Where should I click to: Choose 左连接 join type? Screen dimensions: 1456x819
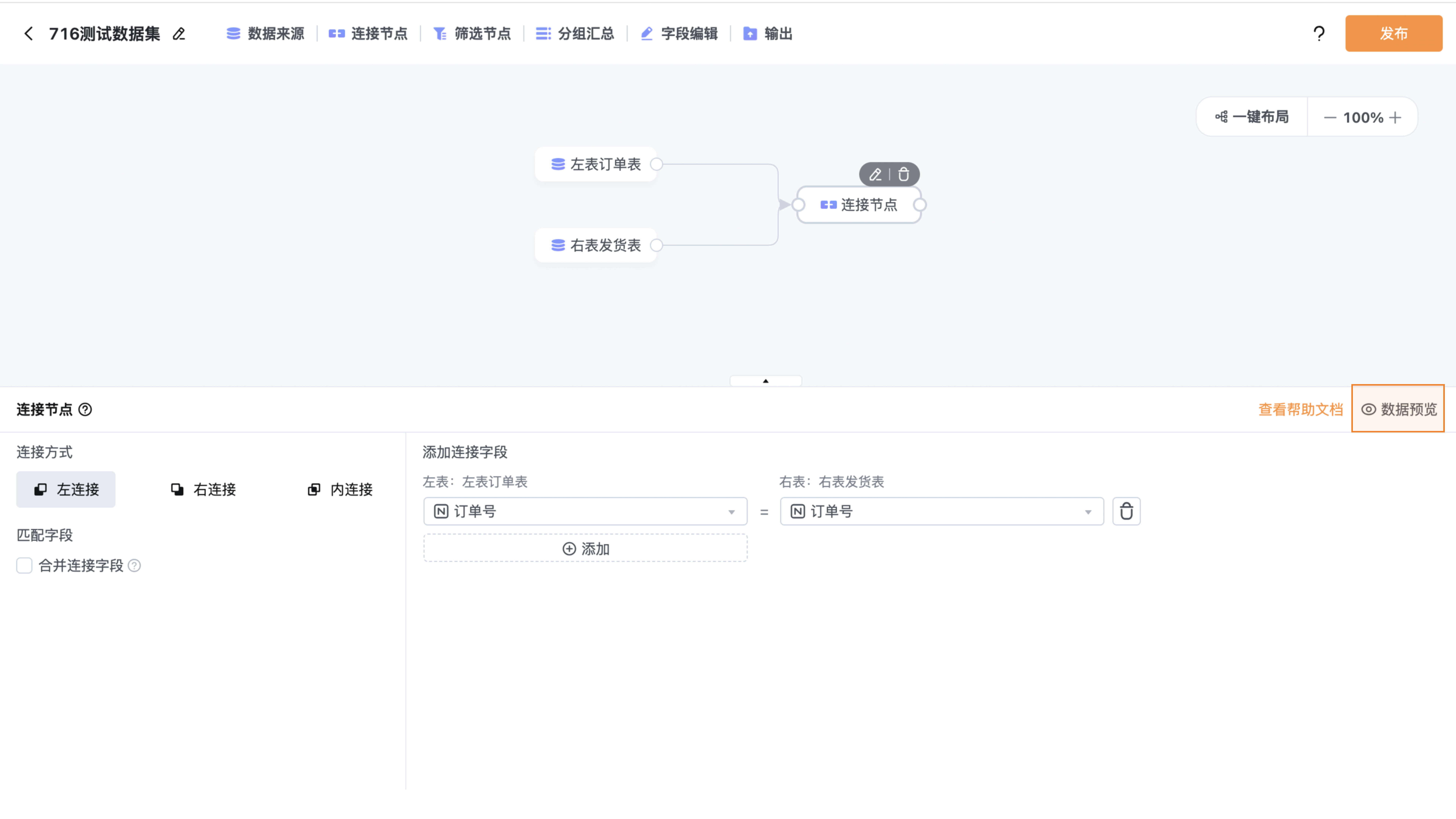[66, 490]
